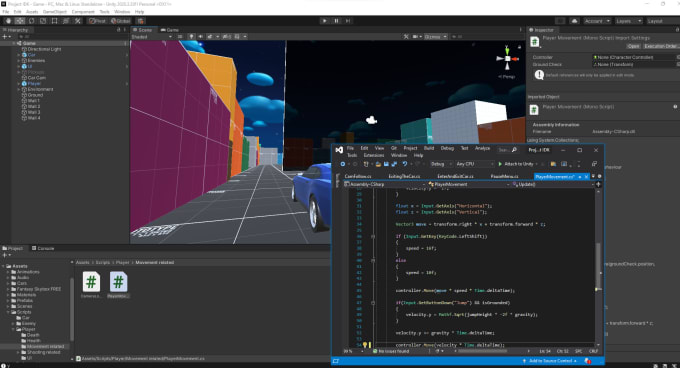Open the Gizmos dropdown in Scene view

click(x=435, y=37)
